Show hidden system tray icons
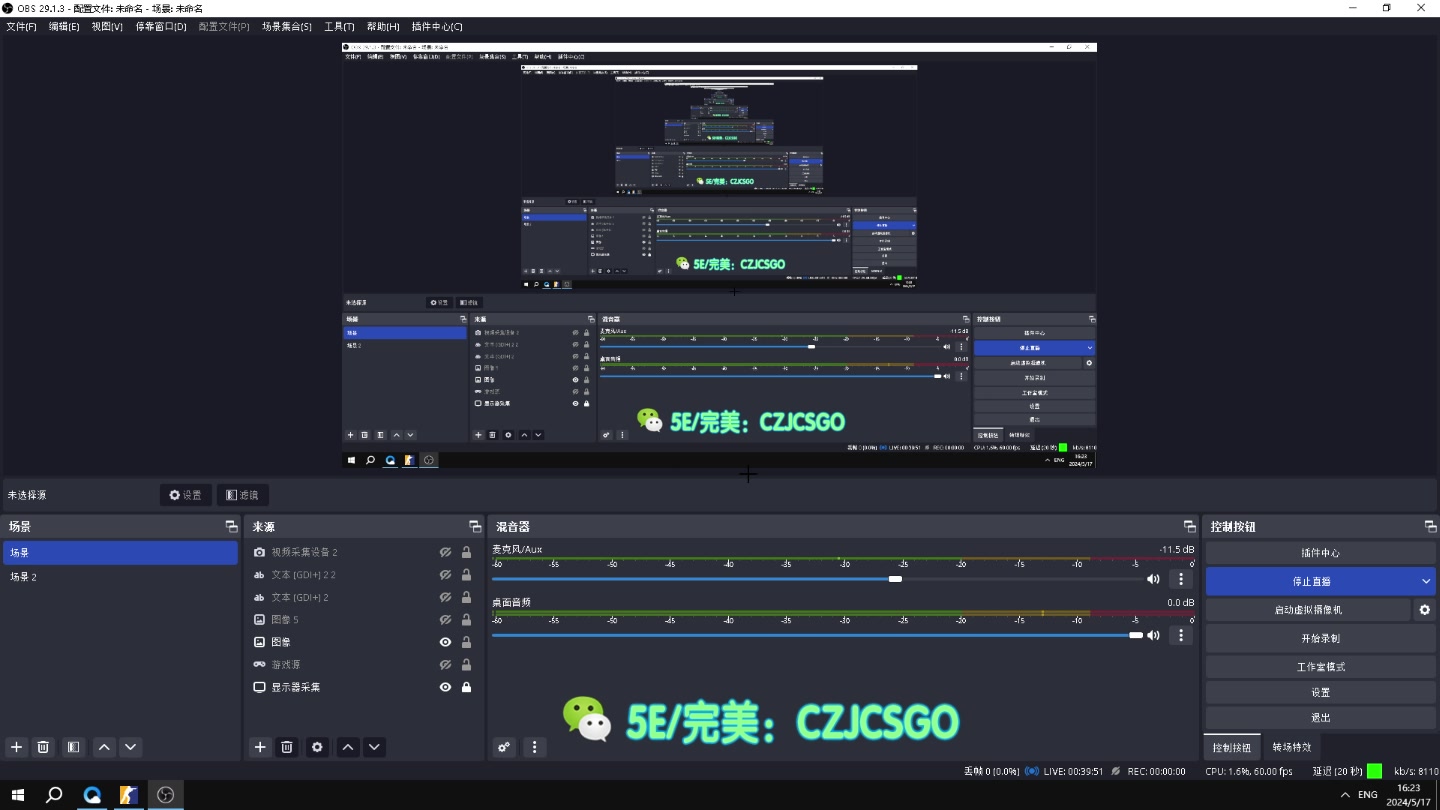Image resolution: width=1440 pixels, height=810 pixels. pos(1344,795)
